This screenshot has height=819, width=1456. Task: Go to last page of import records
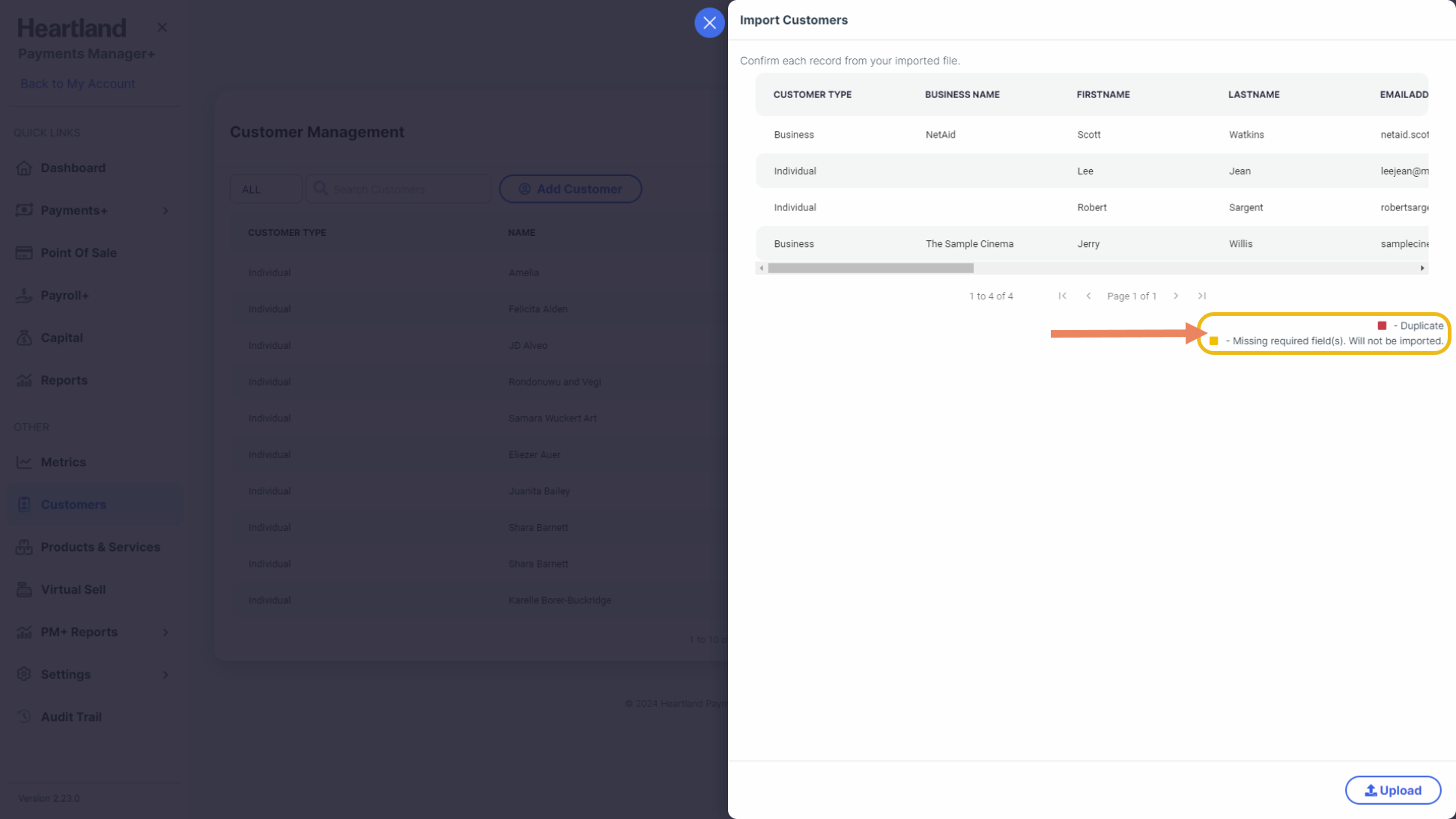[x=1202, y=296]
